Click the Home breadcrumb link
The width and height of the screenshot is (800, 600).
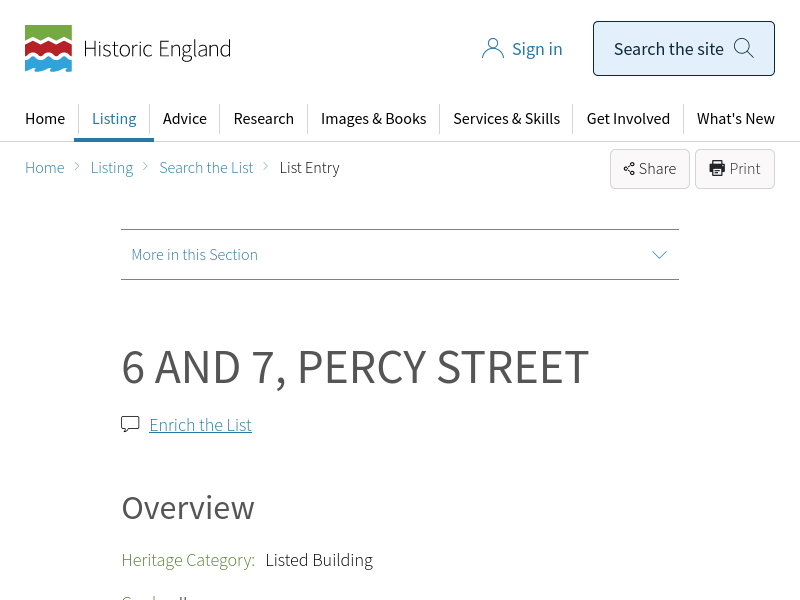tap(45, 168)
